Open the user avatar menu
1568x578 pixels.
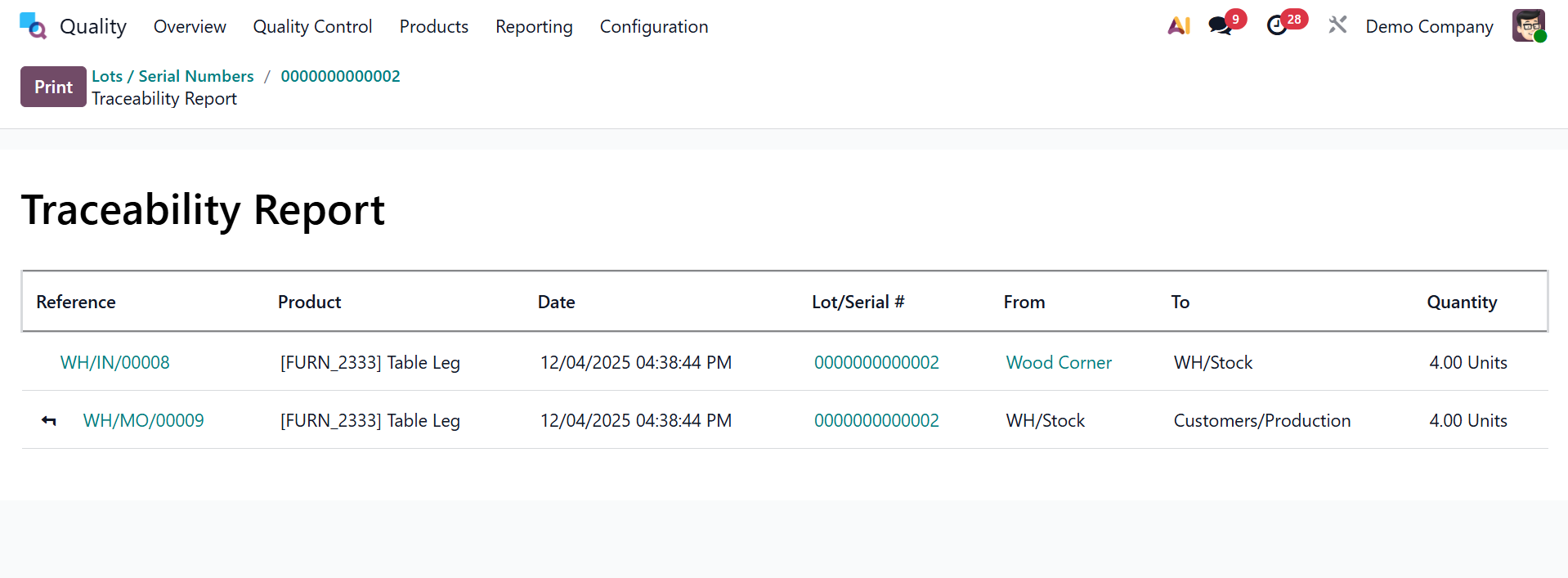tap(1528, 26)
